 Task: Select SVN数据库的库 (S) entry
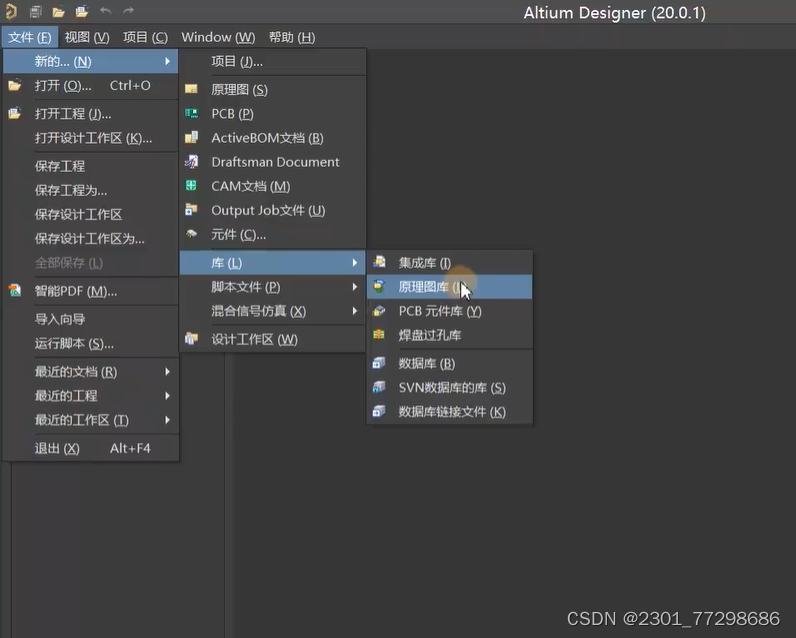[x=449, y=388]
